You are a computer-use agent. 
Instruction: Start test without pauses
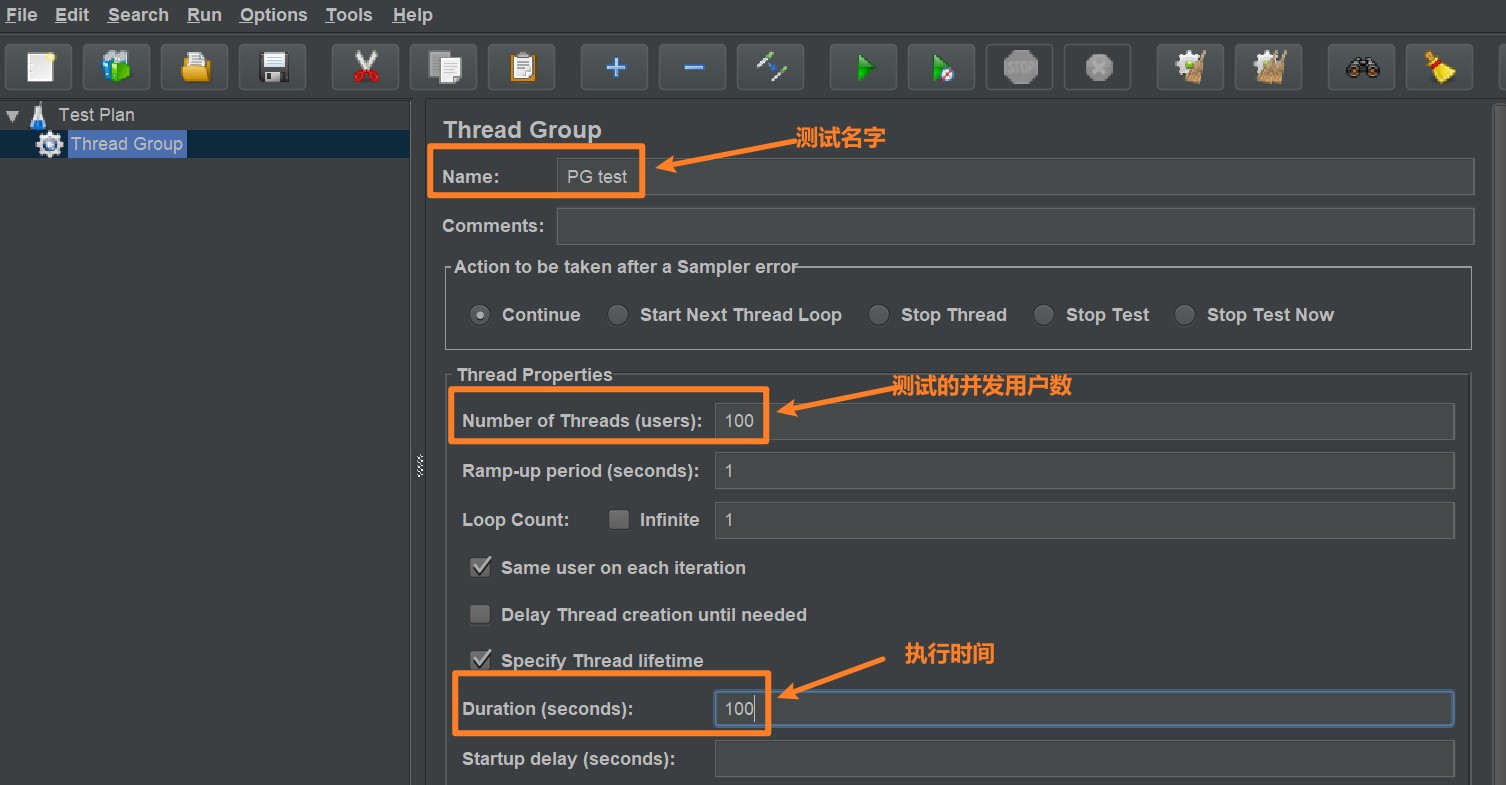click(x=940, y=66)
